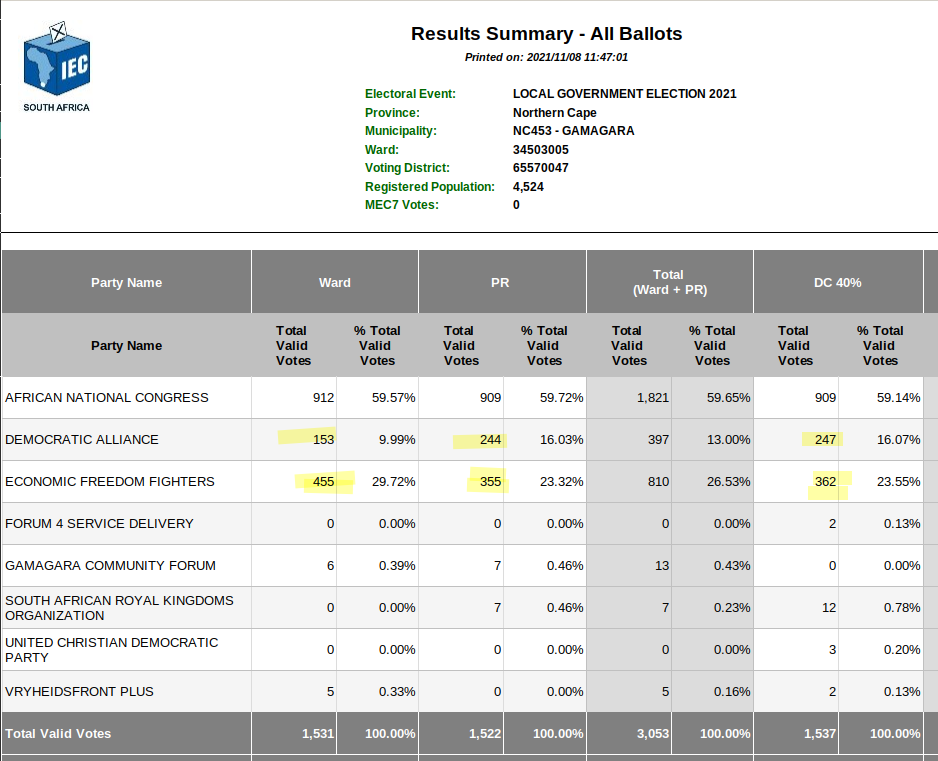Image resolution: width=938 pixels, height=761 pixels.
Task: Select 'AFRICAN NATIONAL CONGRESS' party name
Action: (x=107, y=397)
